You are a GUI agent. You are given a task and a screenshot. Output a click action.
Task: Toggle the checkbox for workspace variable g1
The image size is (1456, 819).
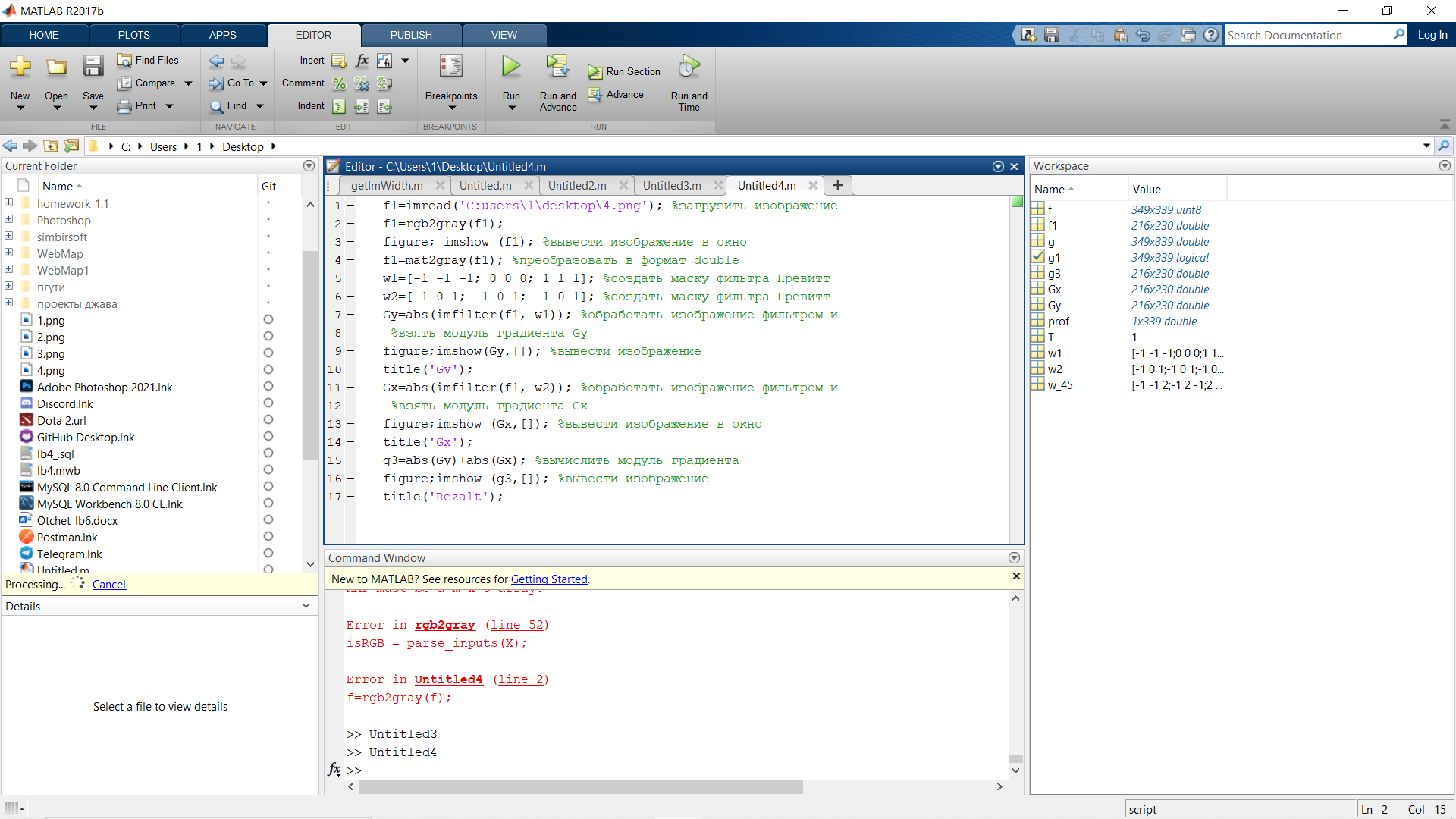pos(1037,257)
